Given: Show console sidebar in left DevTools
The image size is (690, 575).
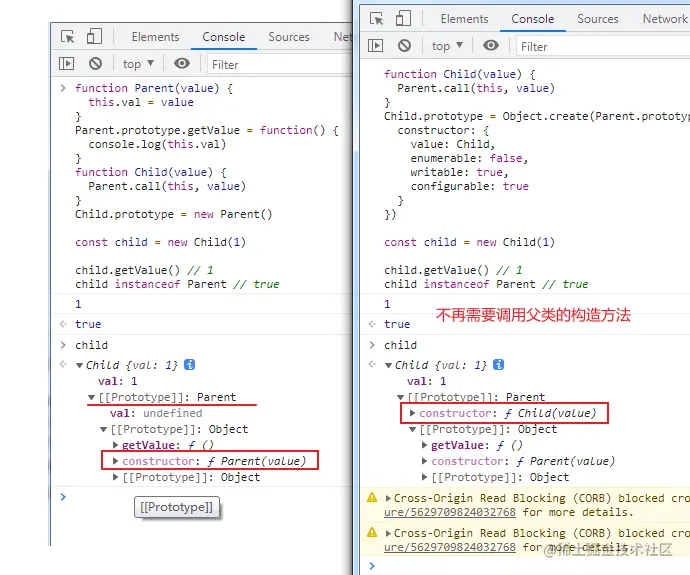Looking at the screenshot, I should tap(66, 64).
